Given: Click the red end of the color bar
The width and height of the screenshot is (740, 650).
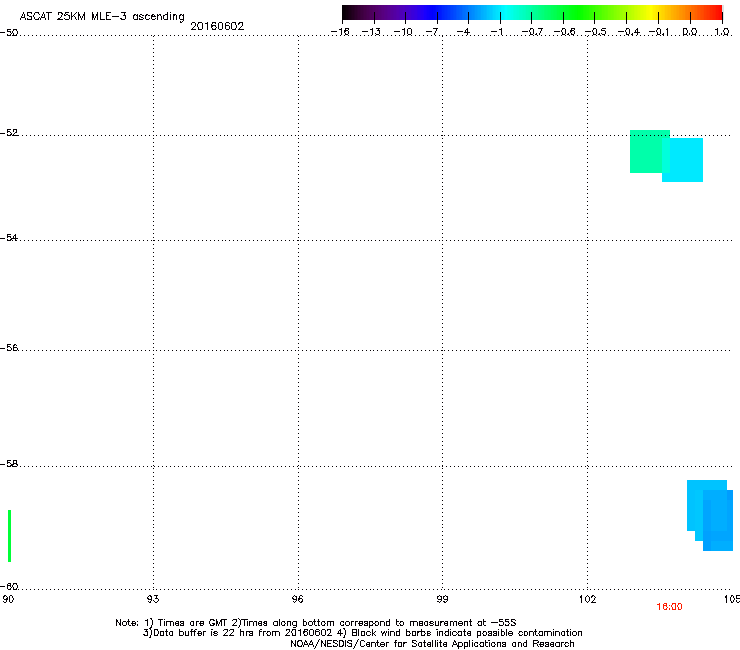Looking at the screenshot, I should (x=715, y=13).
